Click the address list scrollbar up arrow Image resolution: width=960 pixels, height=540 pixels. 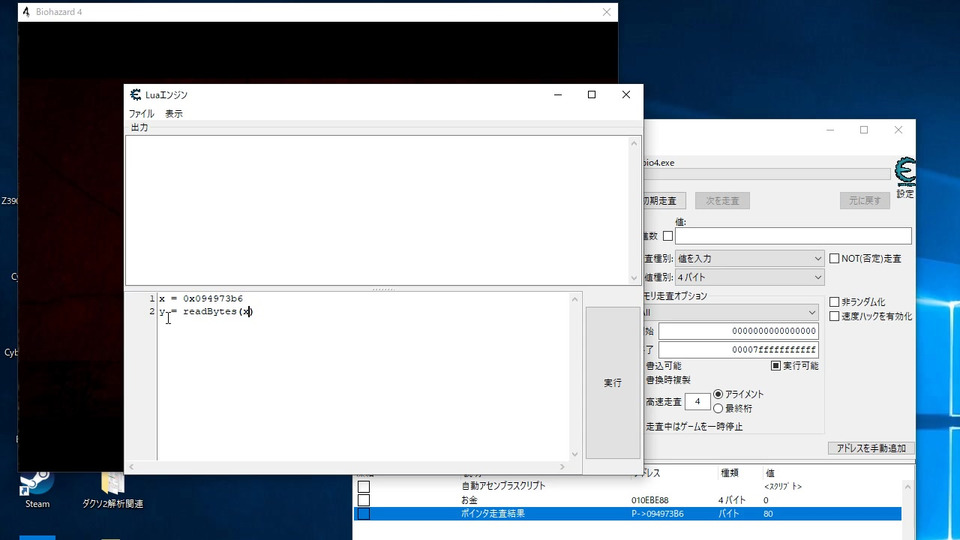907,487
